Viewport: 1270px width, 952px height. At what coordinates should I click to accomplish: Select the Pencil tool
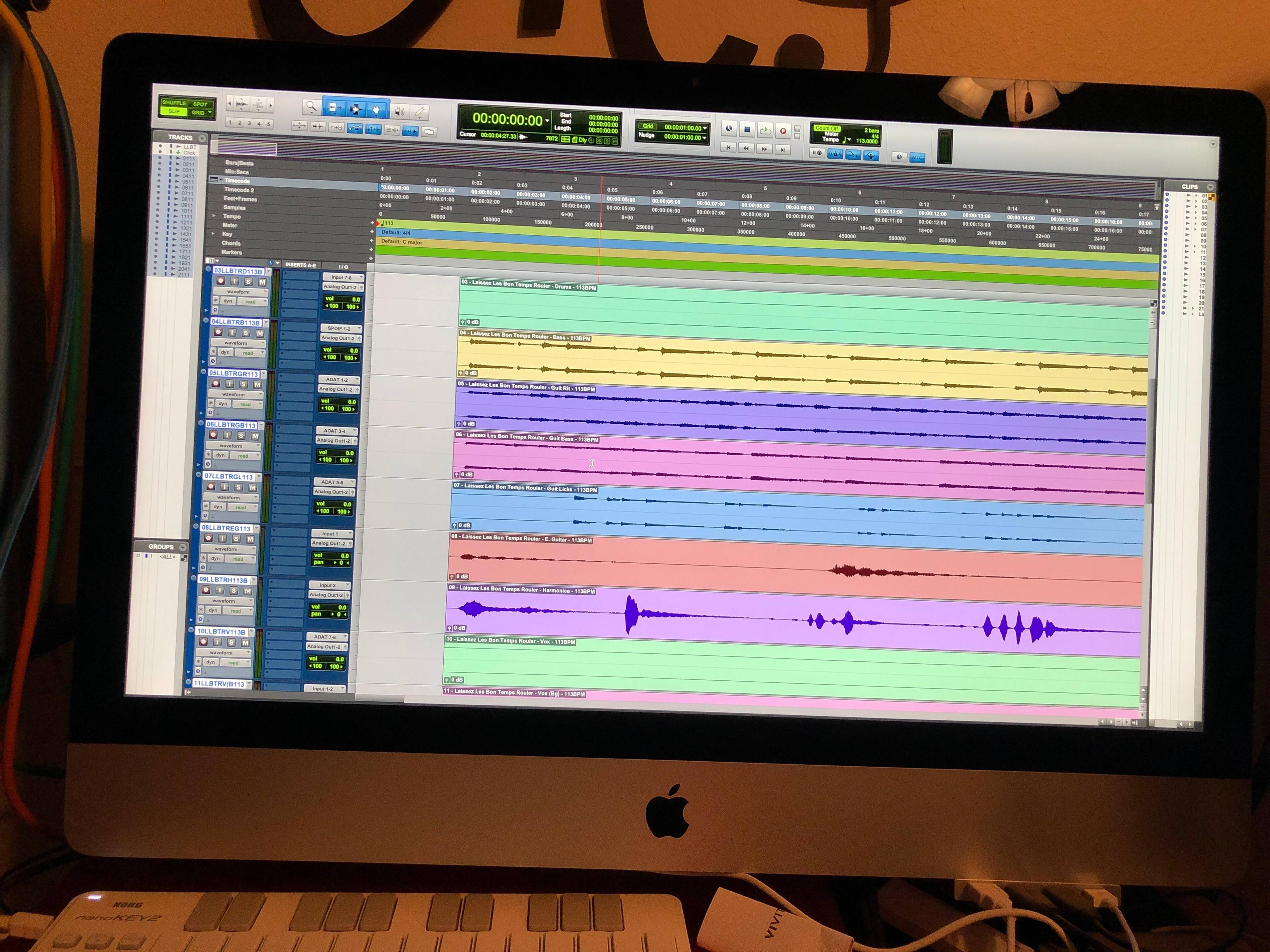[x=420, y=111]
